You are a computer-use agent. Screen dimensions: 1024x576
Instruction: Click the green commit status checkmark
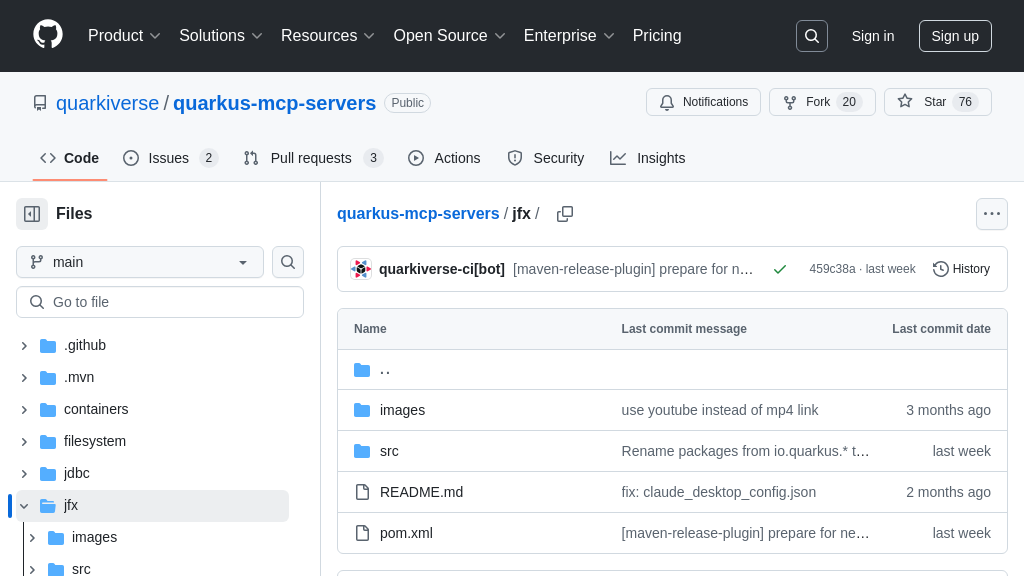tap(780, 269)
